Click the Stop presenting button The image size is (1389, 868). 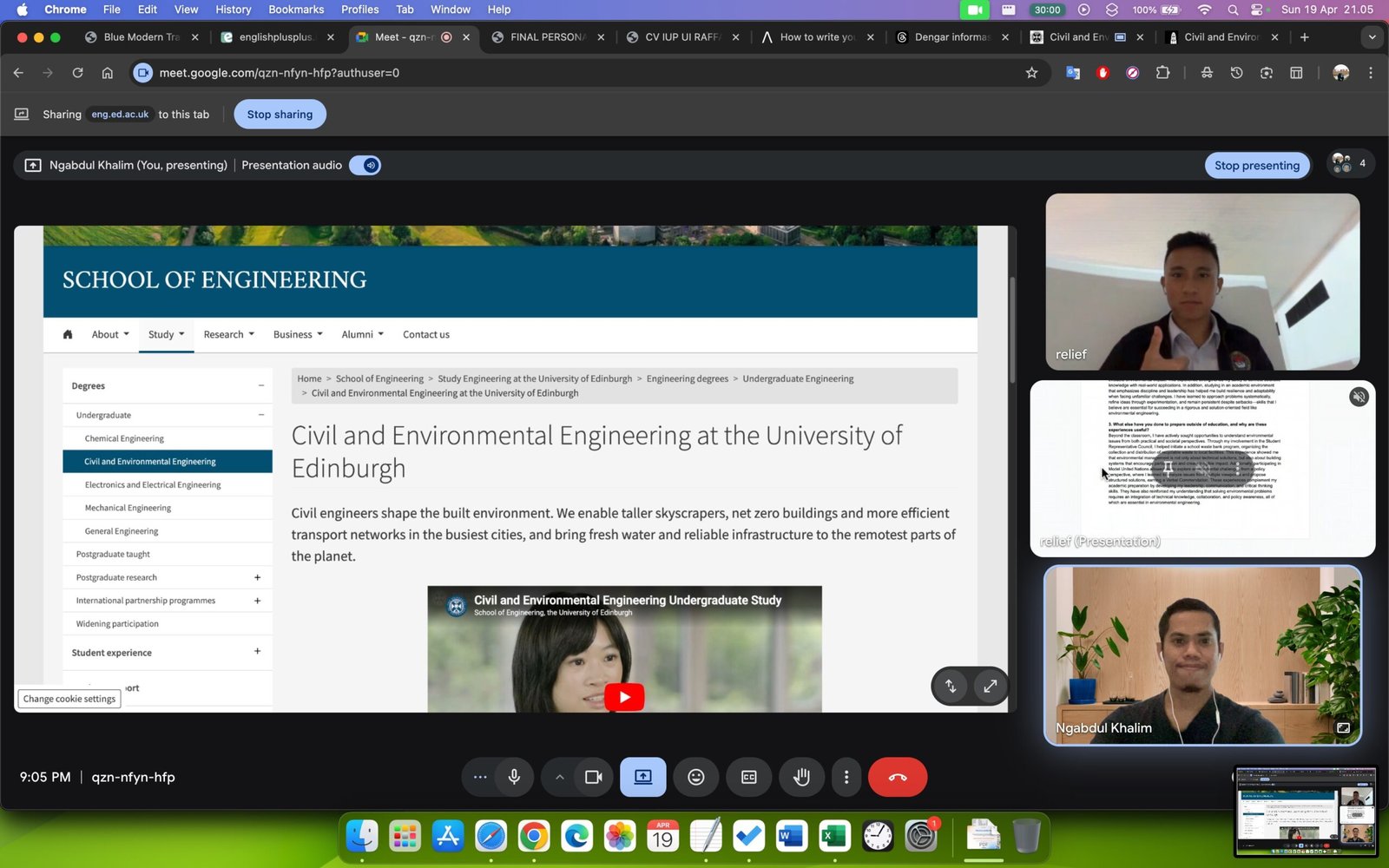coord(1257,165)
